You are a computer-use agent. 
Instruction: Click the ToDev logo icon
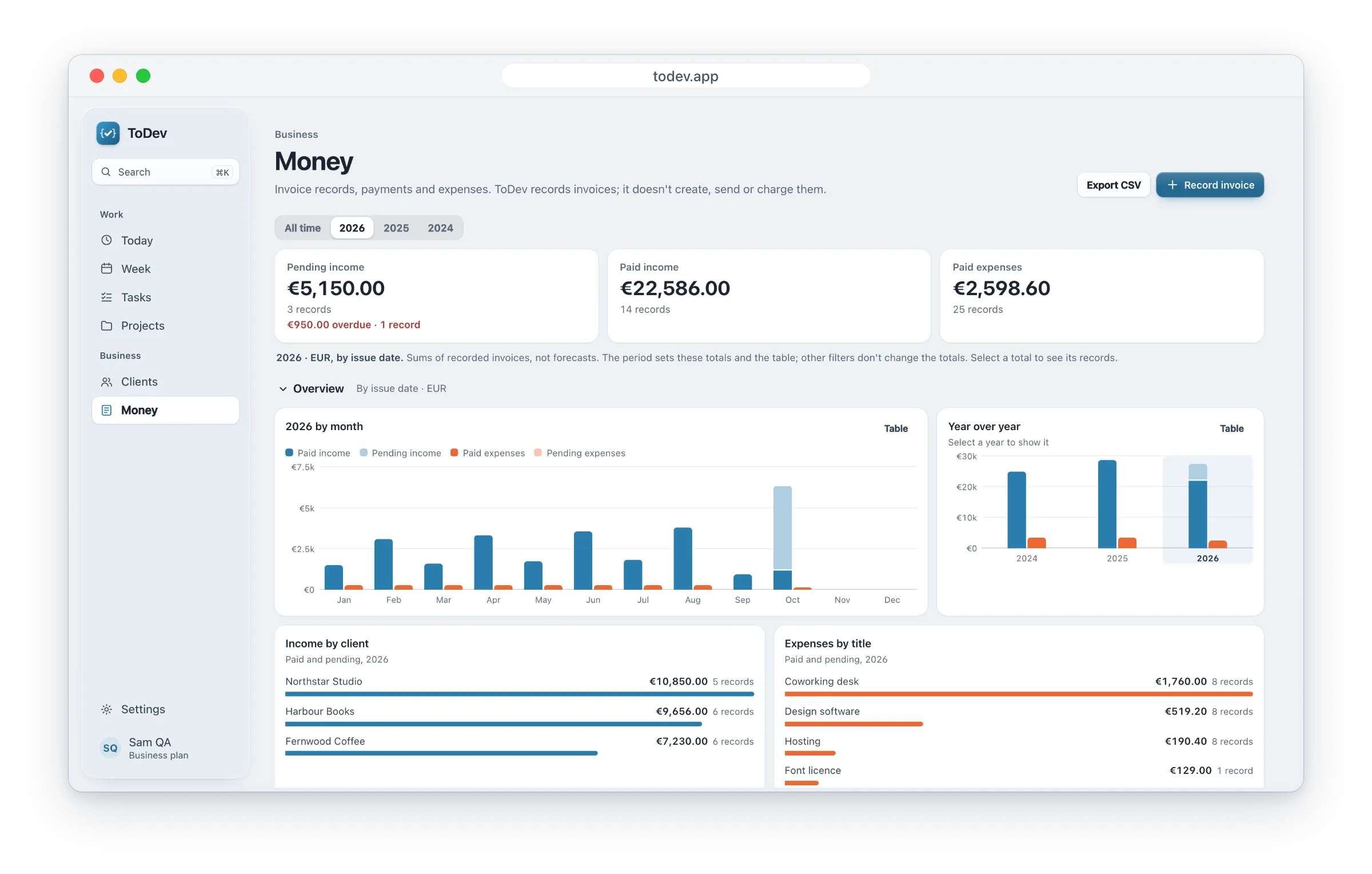108,133
